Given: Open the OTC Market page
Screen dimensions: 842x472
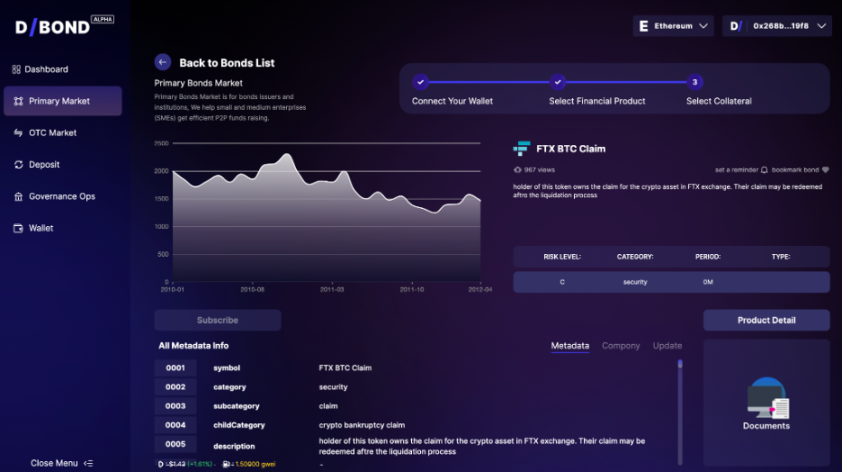Looking at the screenshot, I should coord(45,133).
